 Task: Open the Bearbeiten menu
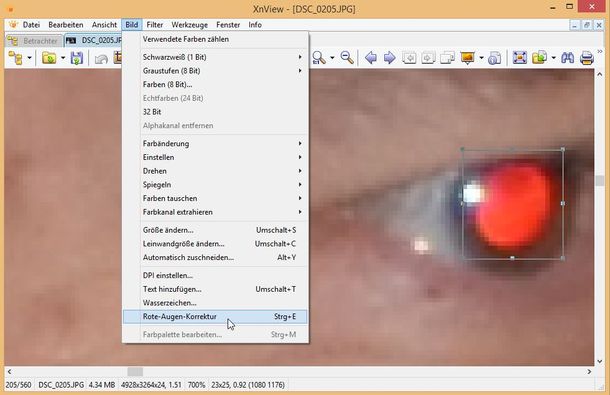coord(66,25)
